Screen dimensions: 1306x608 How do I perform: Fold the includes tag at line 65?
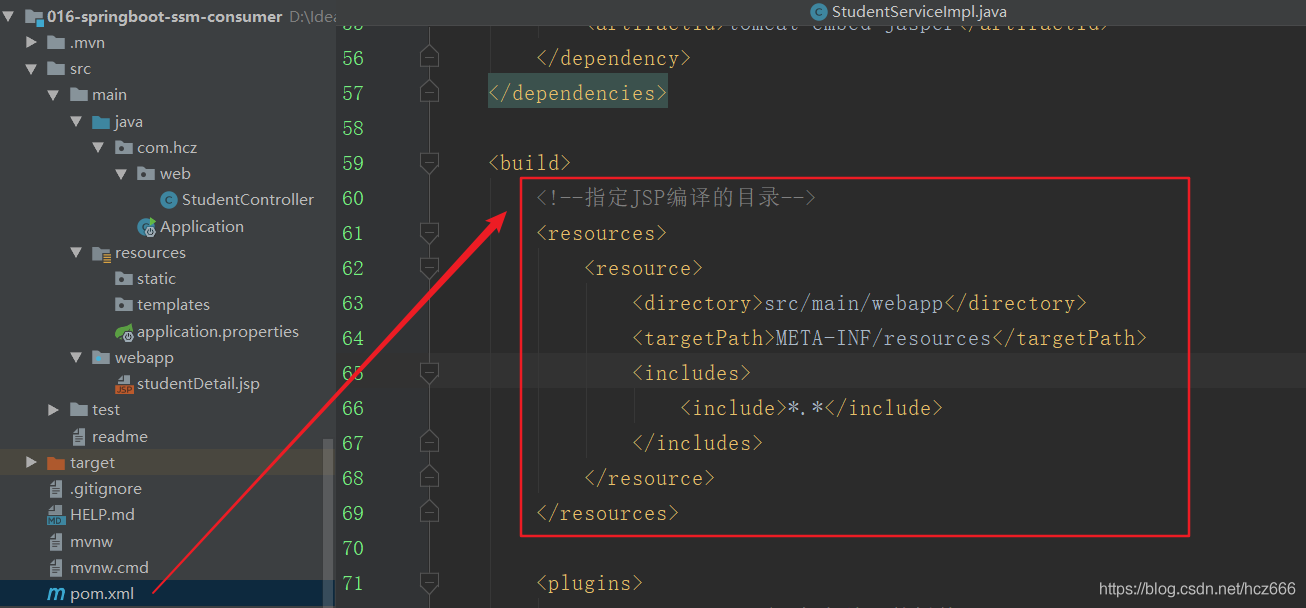click(429, 373)
